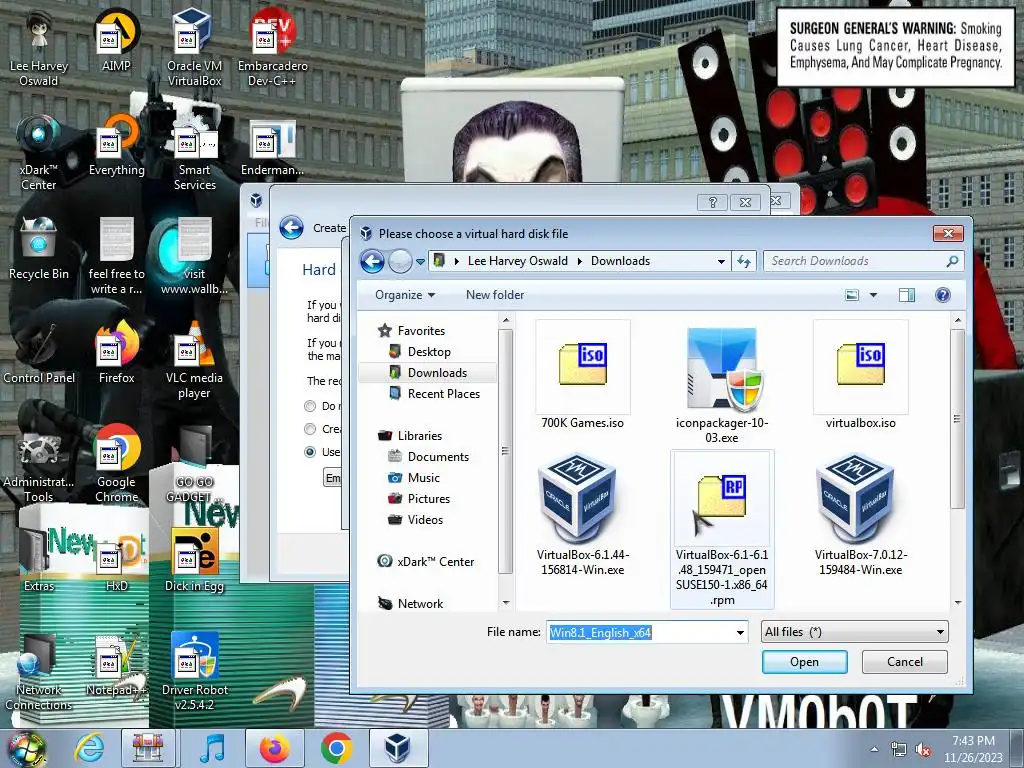Open the Organize dropdown menu
The height and width of the screenshot is (768, 1024).
pyautogui.click(x=404, y=295)
